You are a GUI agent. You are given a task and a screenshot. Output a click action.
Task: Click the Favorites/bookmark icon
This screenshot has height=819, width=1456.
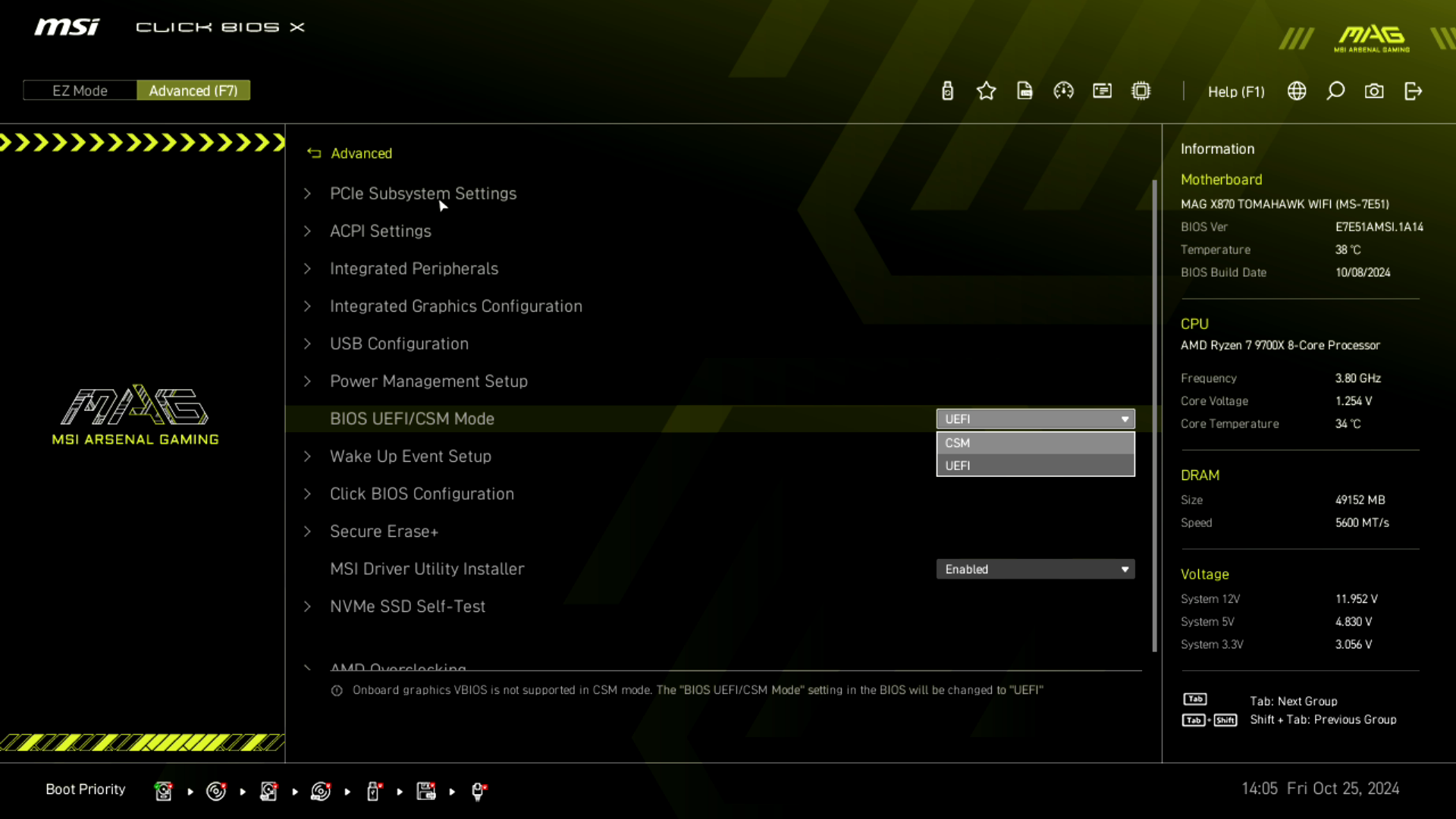[x=987, y=91]
